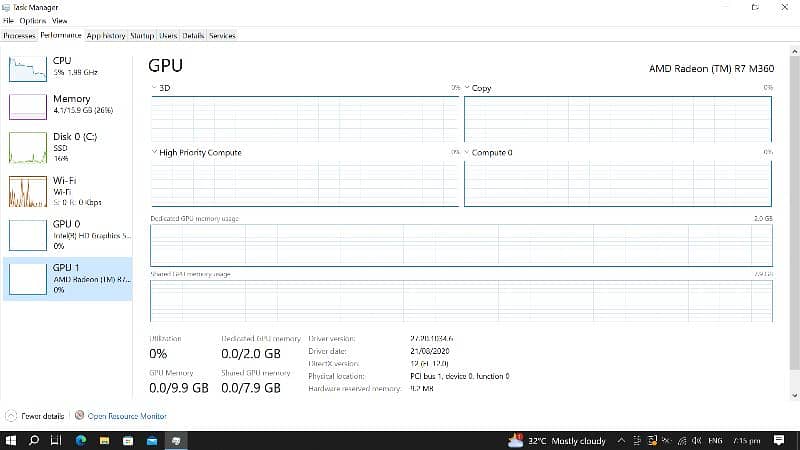The width and height of the screenshot is (800, 450).
Task: Switch to the Startup tab
Action: pos(141,35)
